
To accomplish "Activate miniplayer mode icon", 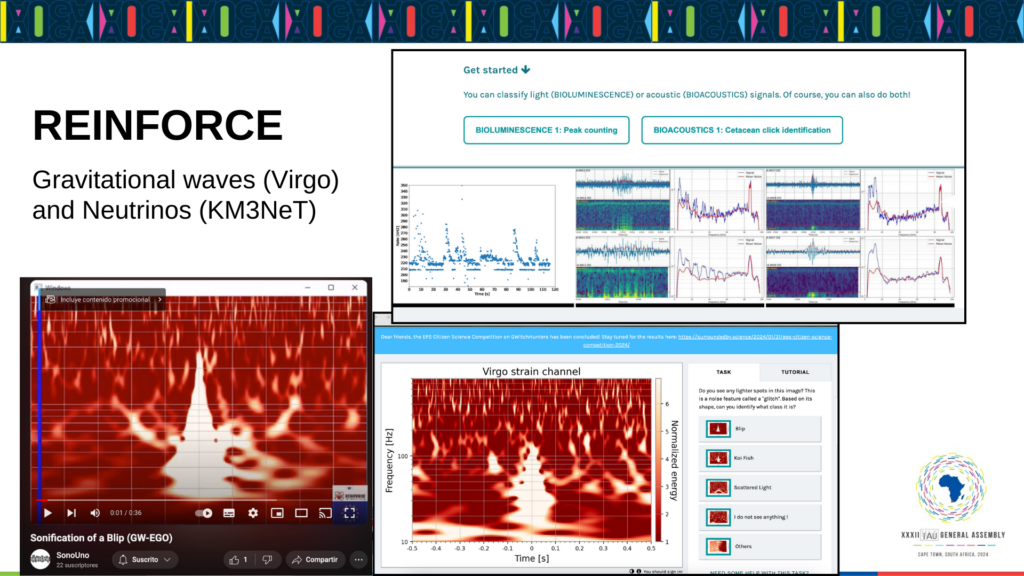I will coord(277,513).
